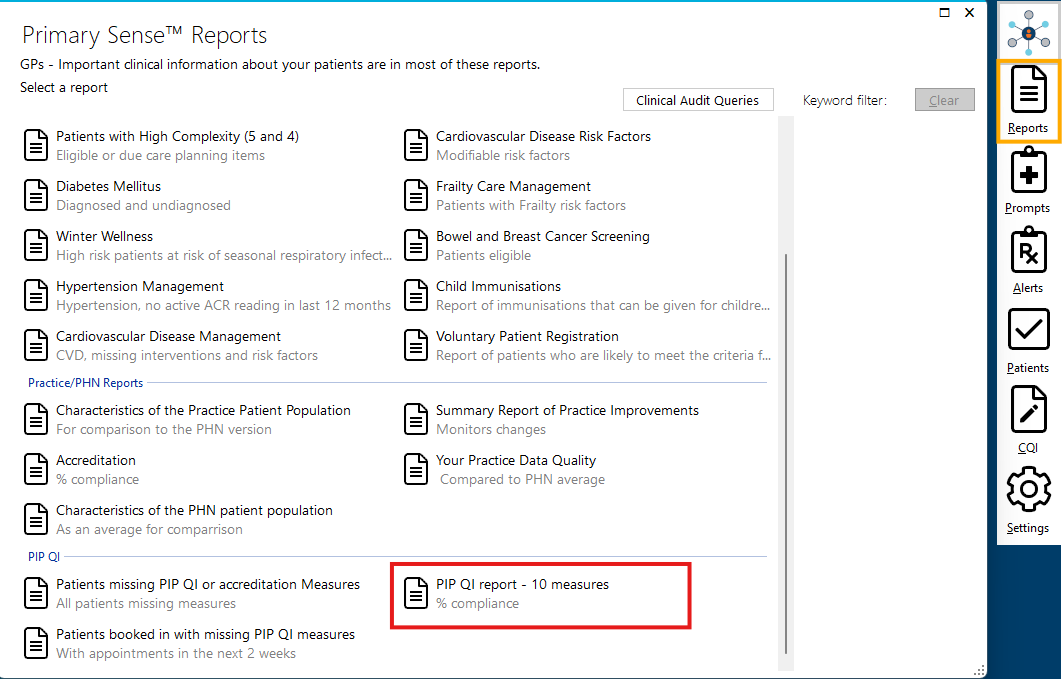Open Characteristics of the PHN patient population
The height and width of the screenshot is (679, 1062).
(194, 511)
